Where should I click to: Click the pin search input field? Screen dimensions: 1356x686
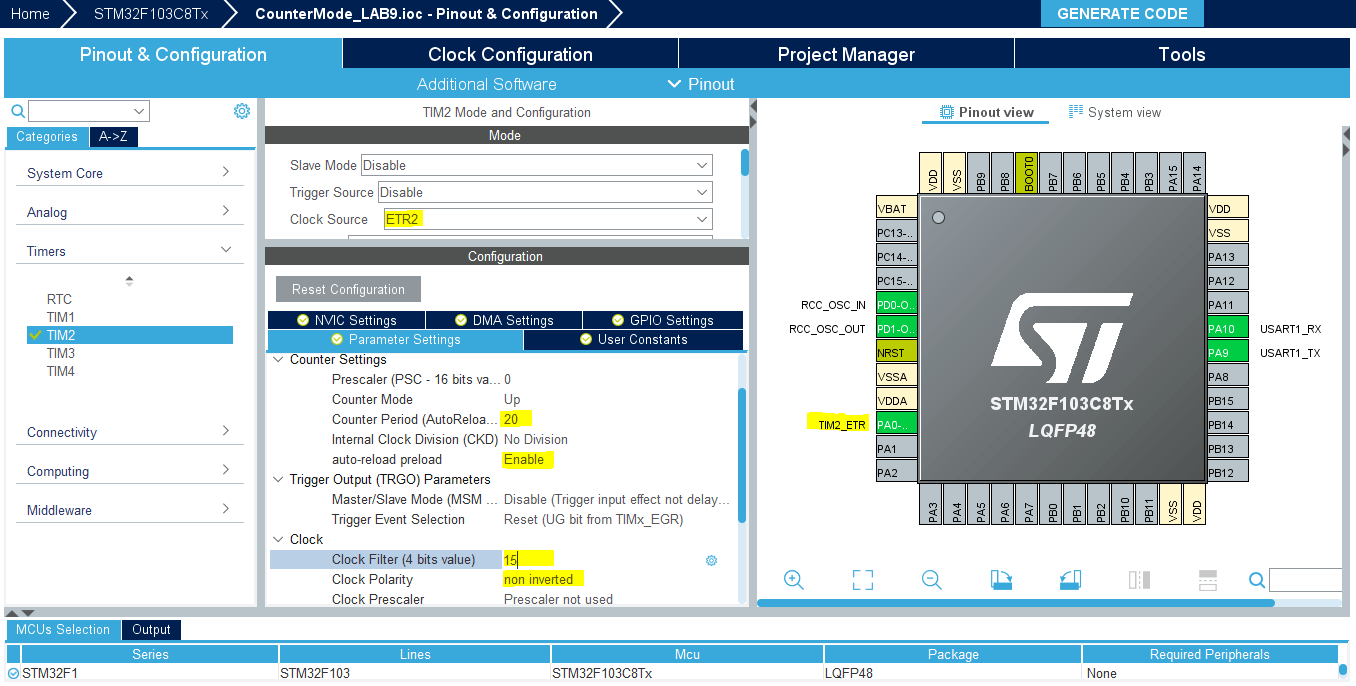coord(1305,580)
